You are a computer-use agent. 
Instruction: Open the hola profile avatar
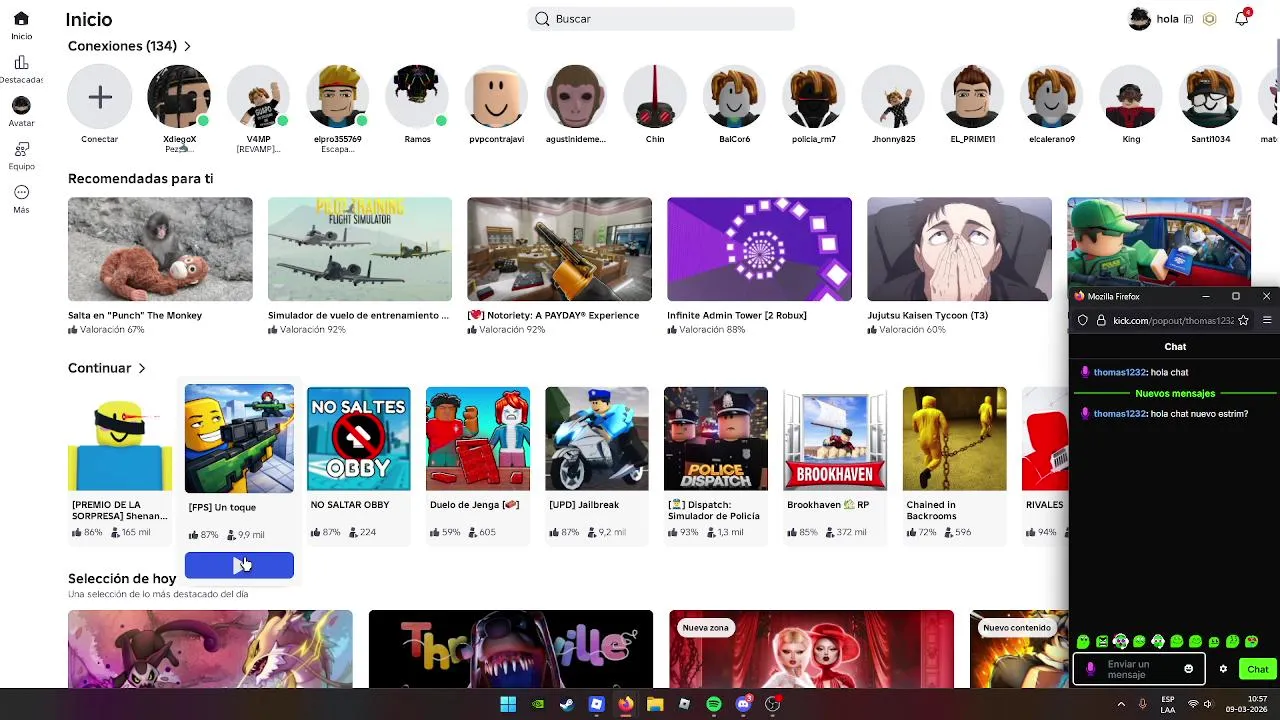(x=1139, y=19)
